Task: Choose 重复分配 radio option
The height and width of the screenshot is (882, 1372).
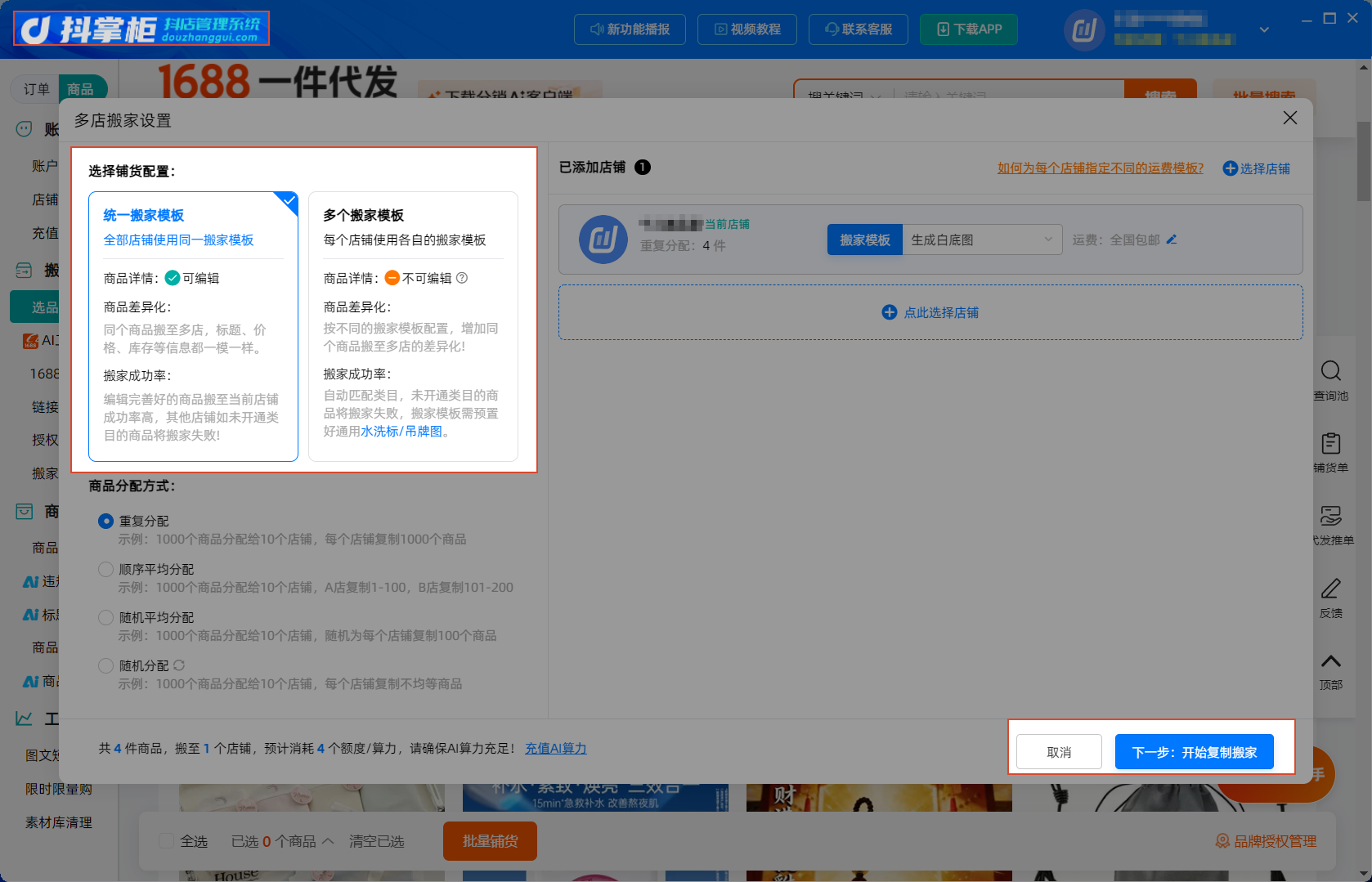Action: pyautogui.click(x=105, y=521)
